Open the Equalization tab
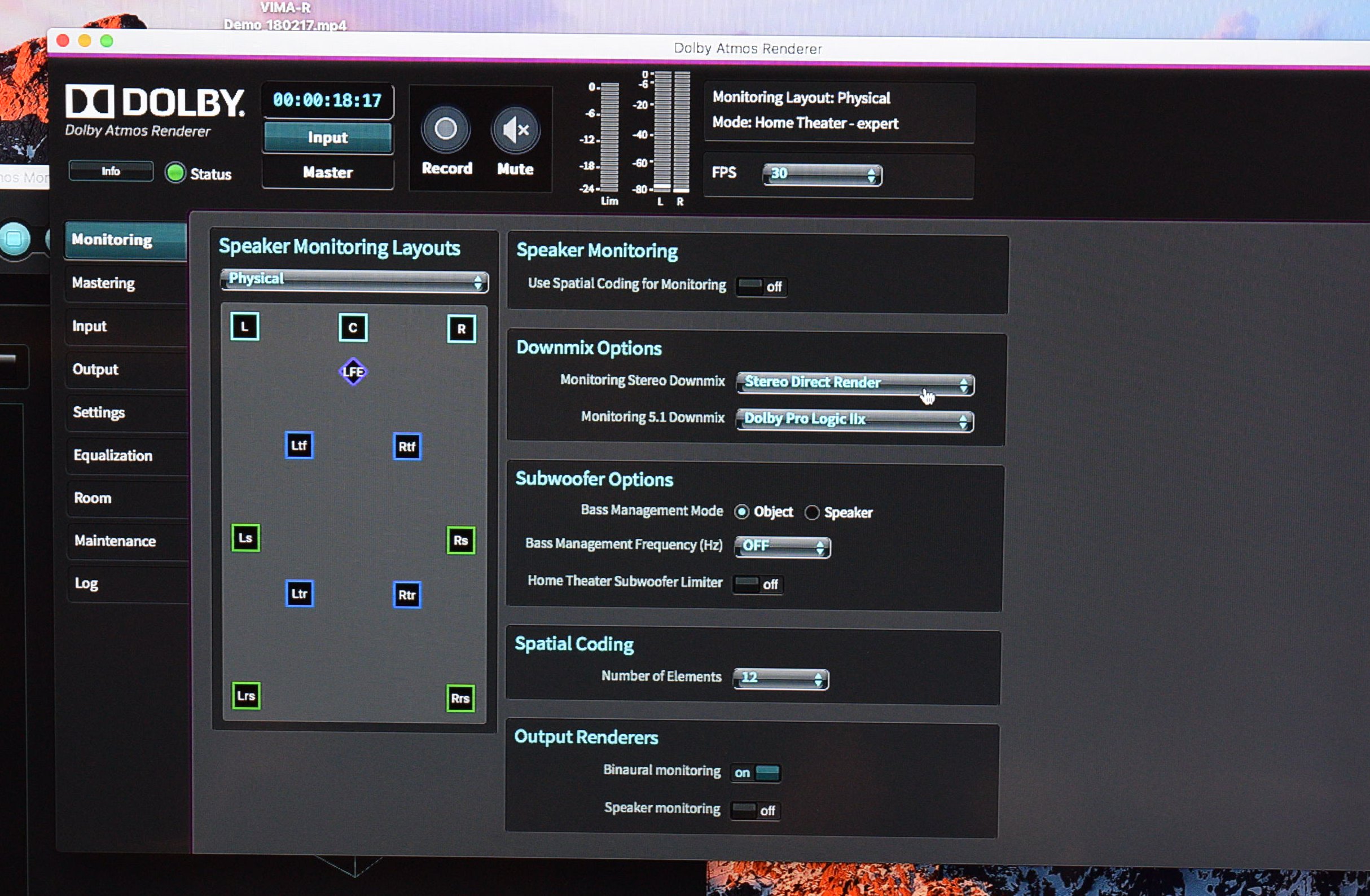 pos(128,455)
